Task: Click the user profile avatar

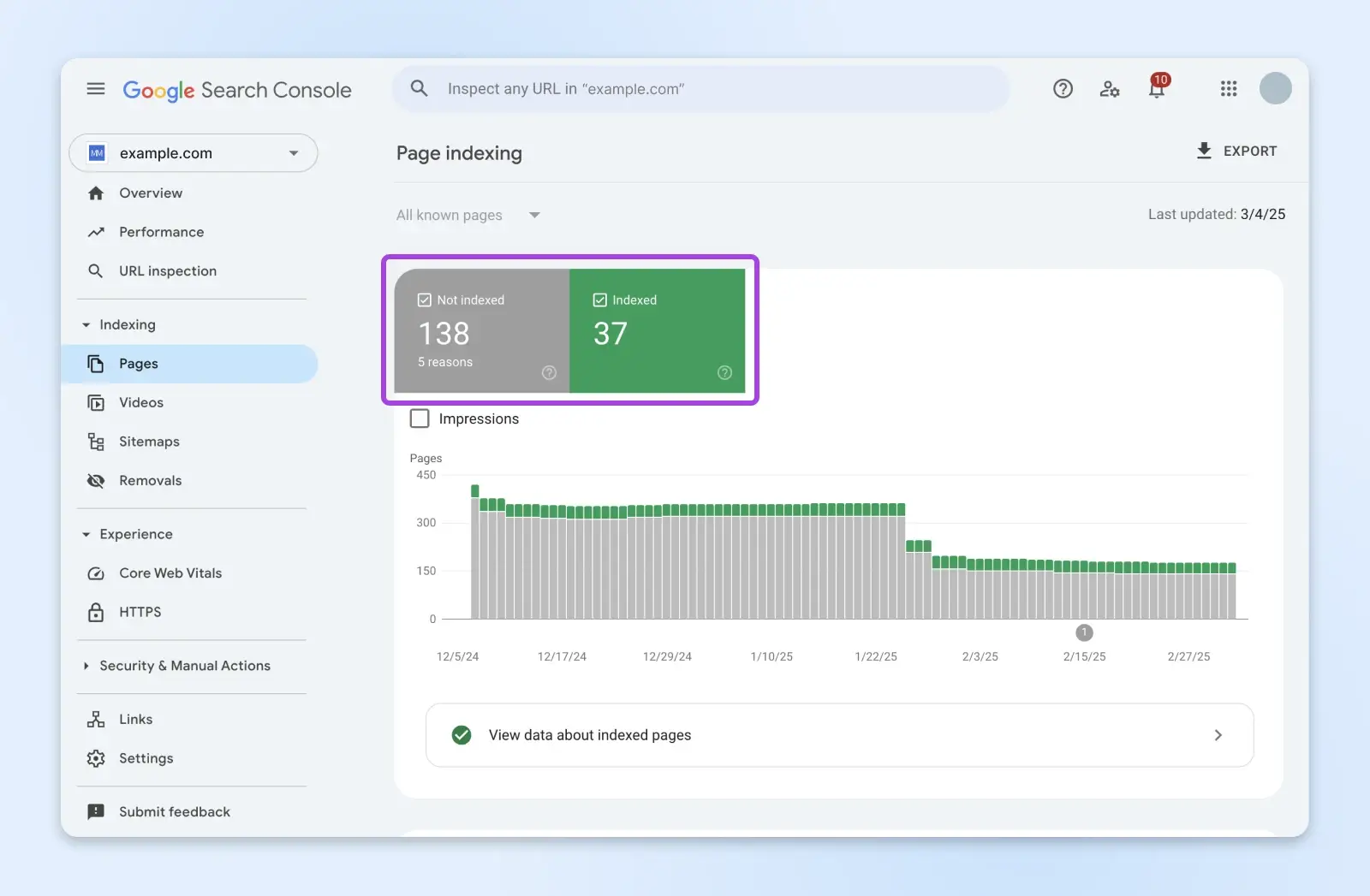Action: pos(1275,89)
